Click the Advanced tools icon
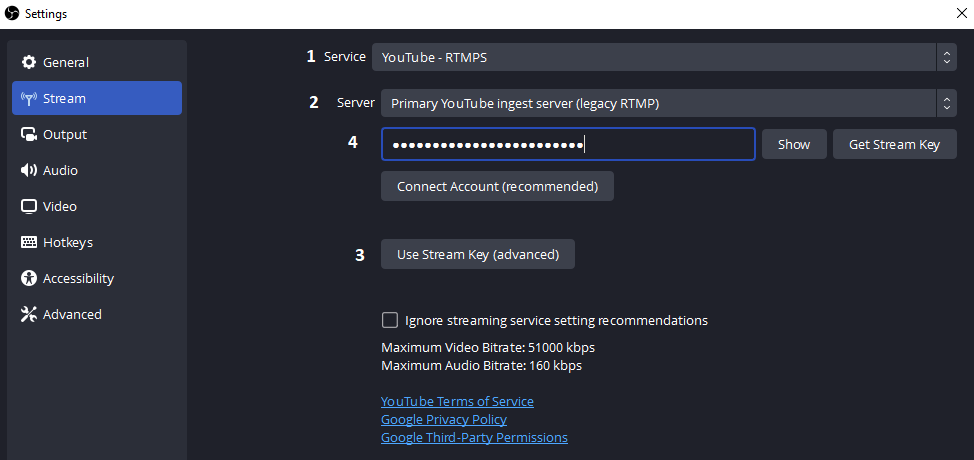 tap(29, 315)
